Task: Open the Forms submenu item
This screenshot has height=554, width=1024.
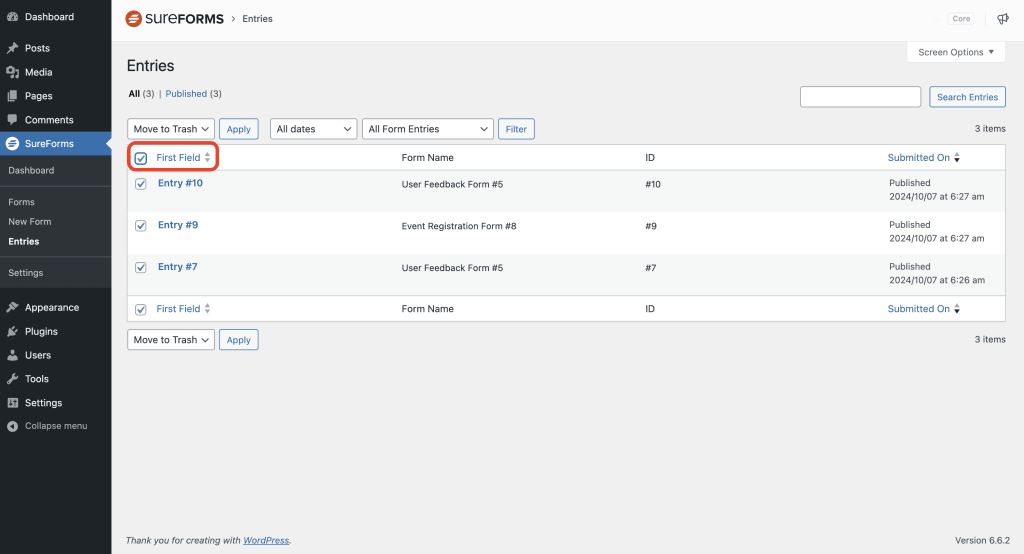Action: [x=22, y=202]
